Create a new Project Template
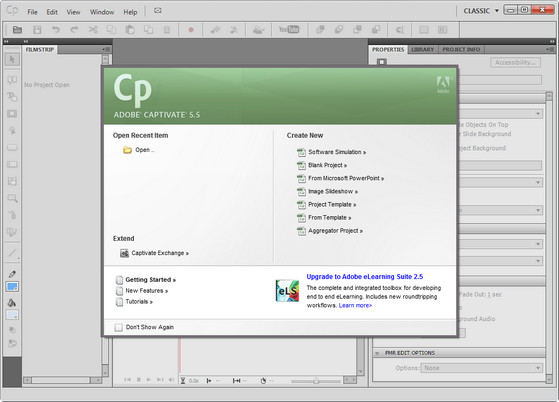This screenshot has height=402, width=559. click(332, 205)
